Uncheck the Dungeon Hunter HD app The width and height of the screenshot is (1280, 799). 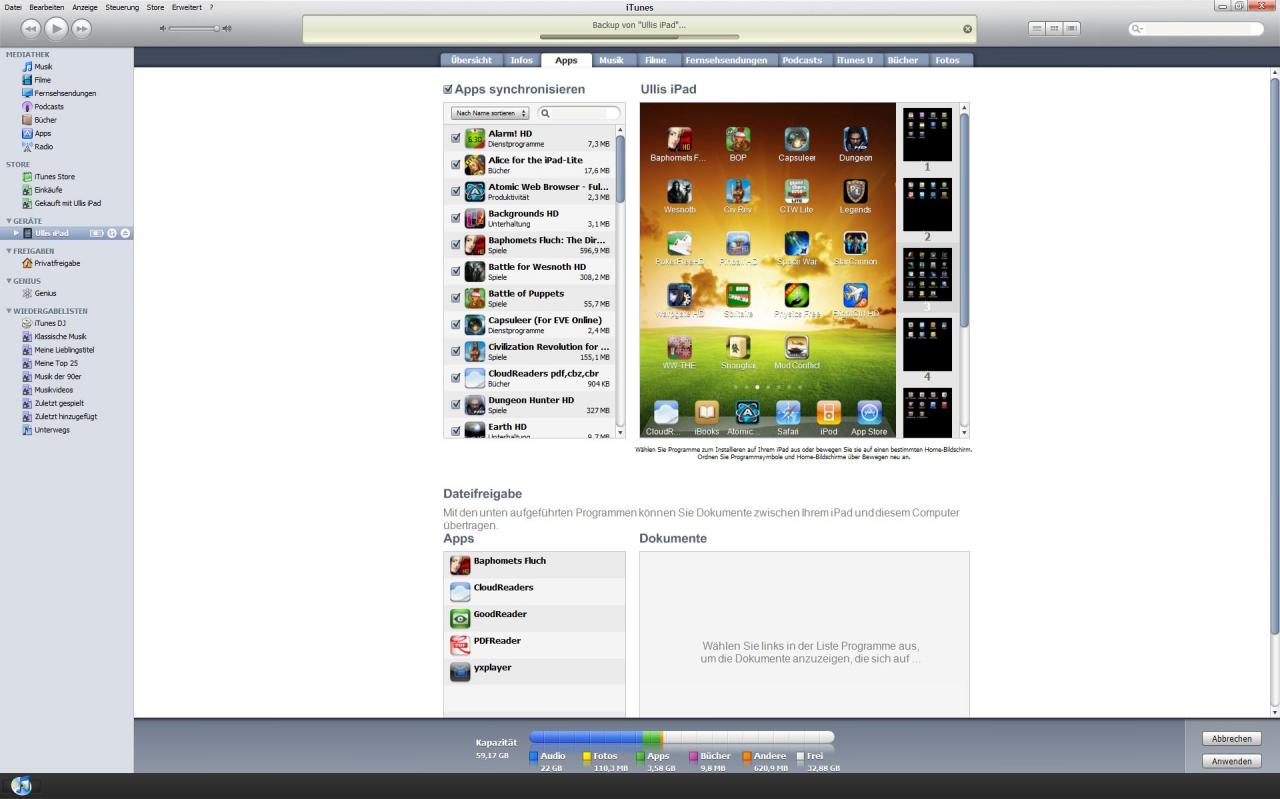(x=456, y=405)
